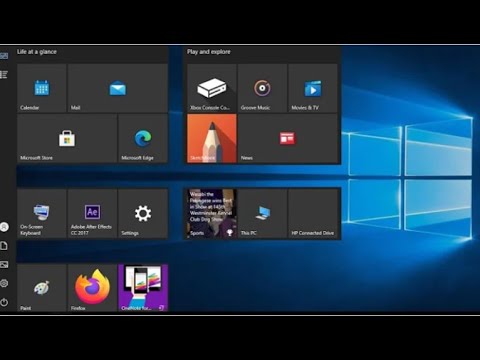Switch to the pinned tiles view
Viewport: 480px width, 360px height.
(4, 56)
